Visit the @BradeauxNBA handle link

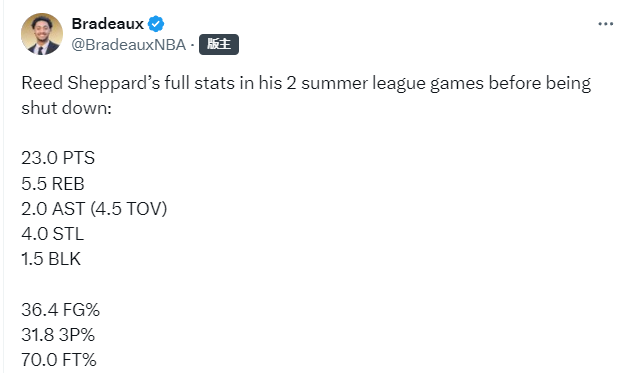[x=129, y=45]
